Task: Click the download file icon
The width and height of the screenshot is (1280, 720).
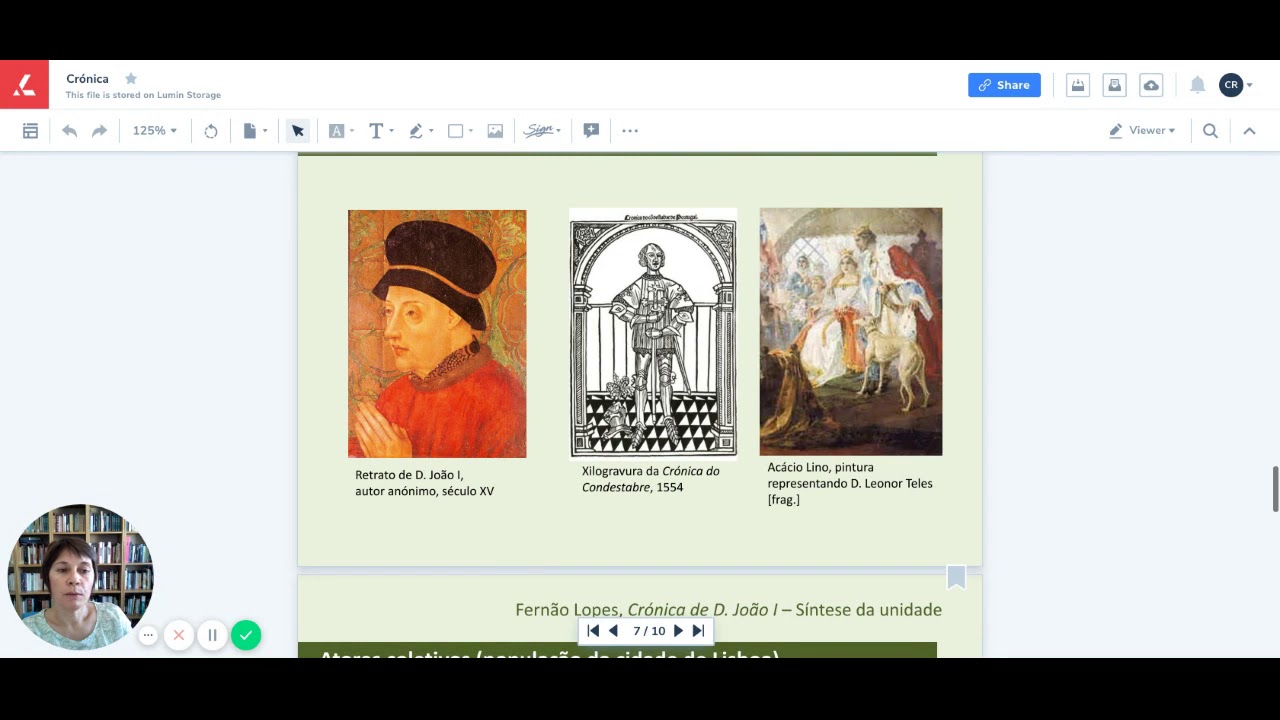Action: point(1078,85)
